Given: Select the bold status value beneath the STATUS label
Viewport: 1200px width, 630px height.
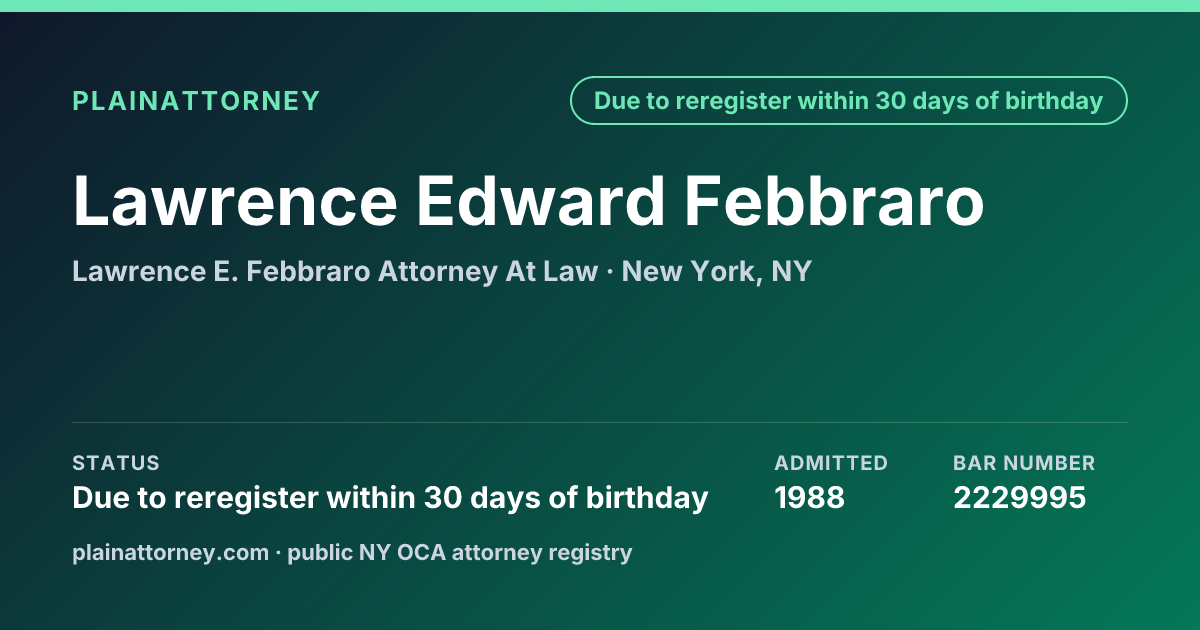Looking at the screenshot, I should point(390,498).
